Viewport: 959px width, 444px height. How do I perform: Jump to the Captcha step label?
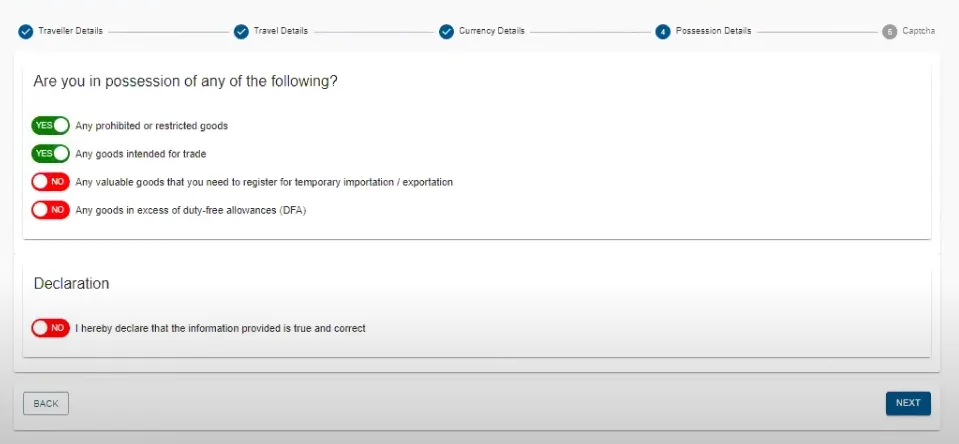[x=919, y=31]
